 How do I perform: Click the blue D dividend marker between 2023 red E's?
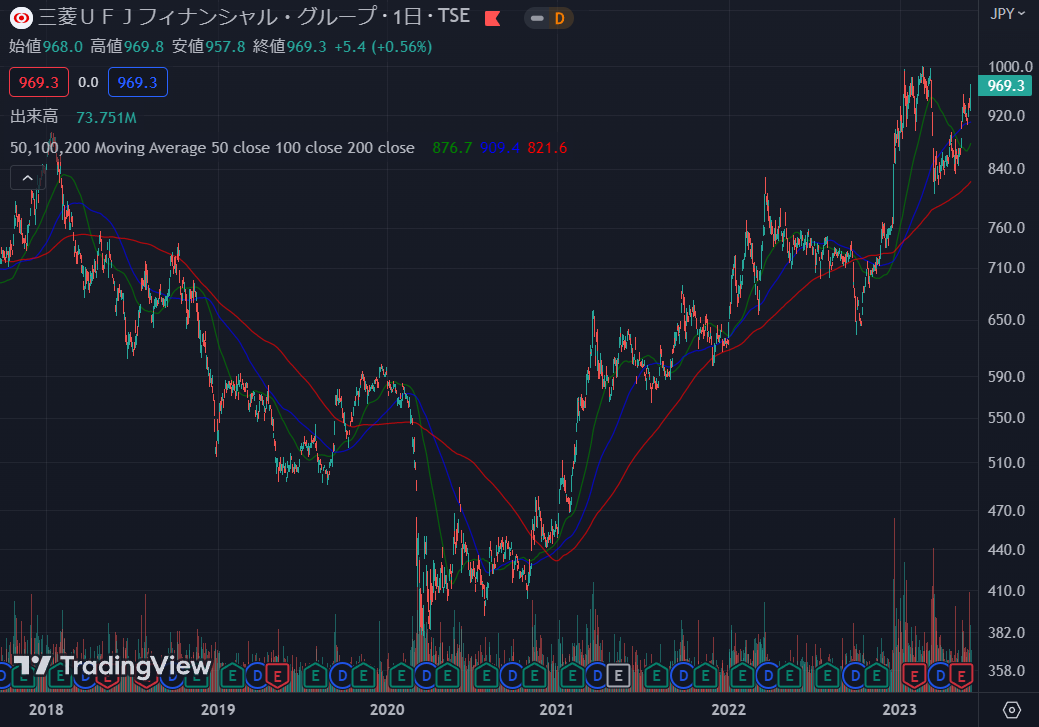click(939, 676)
